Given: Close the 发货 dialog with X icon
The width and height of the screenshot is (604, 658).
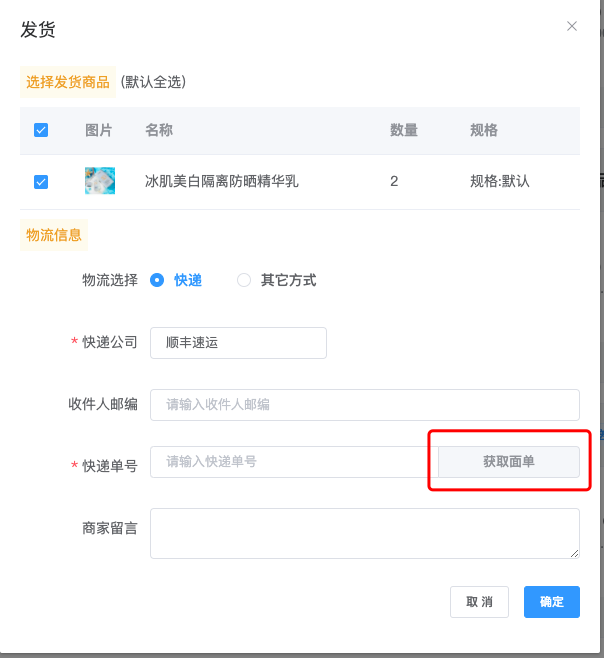Looking at the screenshot, I should [x=571, y=26].
